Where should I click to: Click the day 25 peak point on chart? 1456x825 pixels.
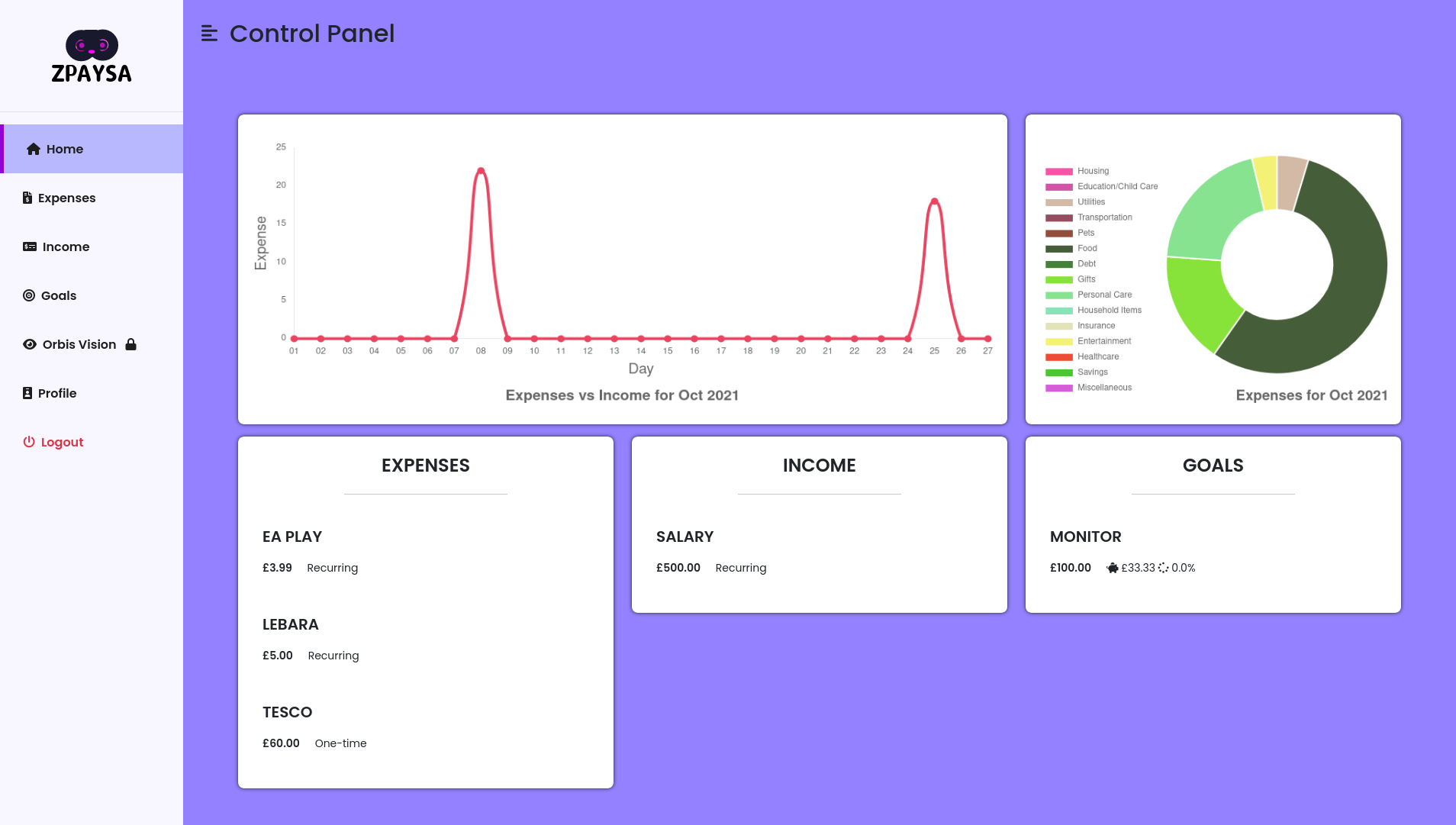(x=934, y=201)
